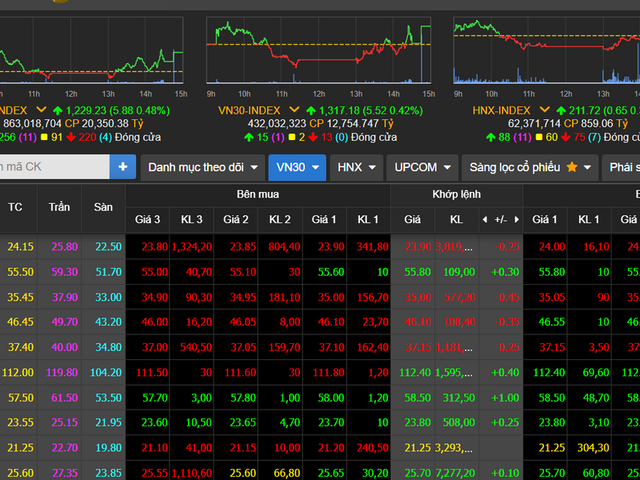Click the Bên mua group header
The height and width of the screenshot is (480, 640).
pos(259,193)
